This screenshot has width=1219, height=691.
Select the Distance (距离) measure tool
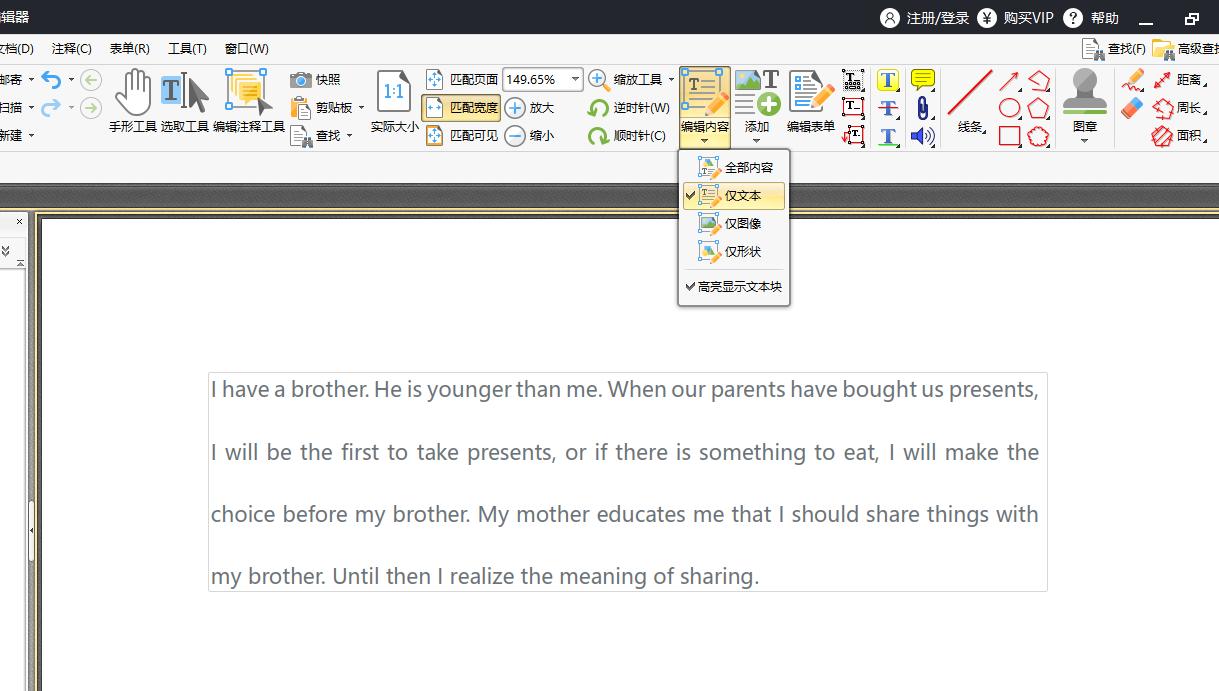[x=1178, y=80]
